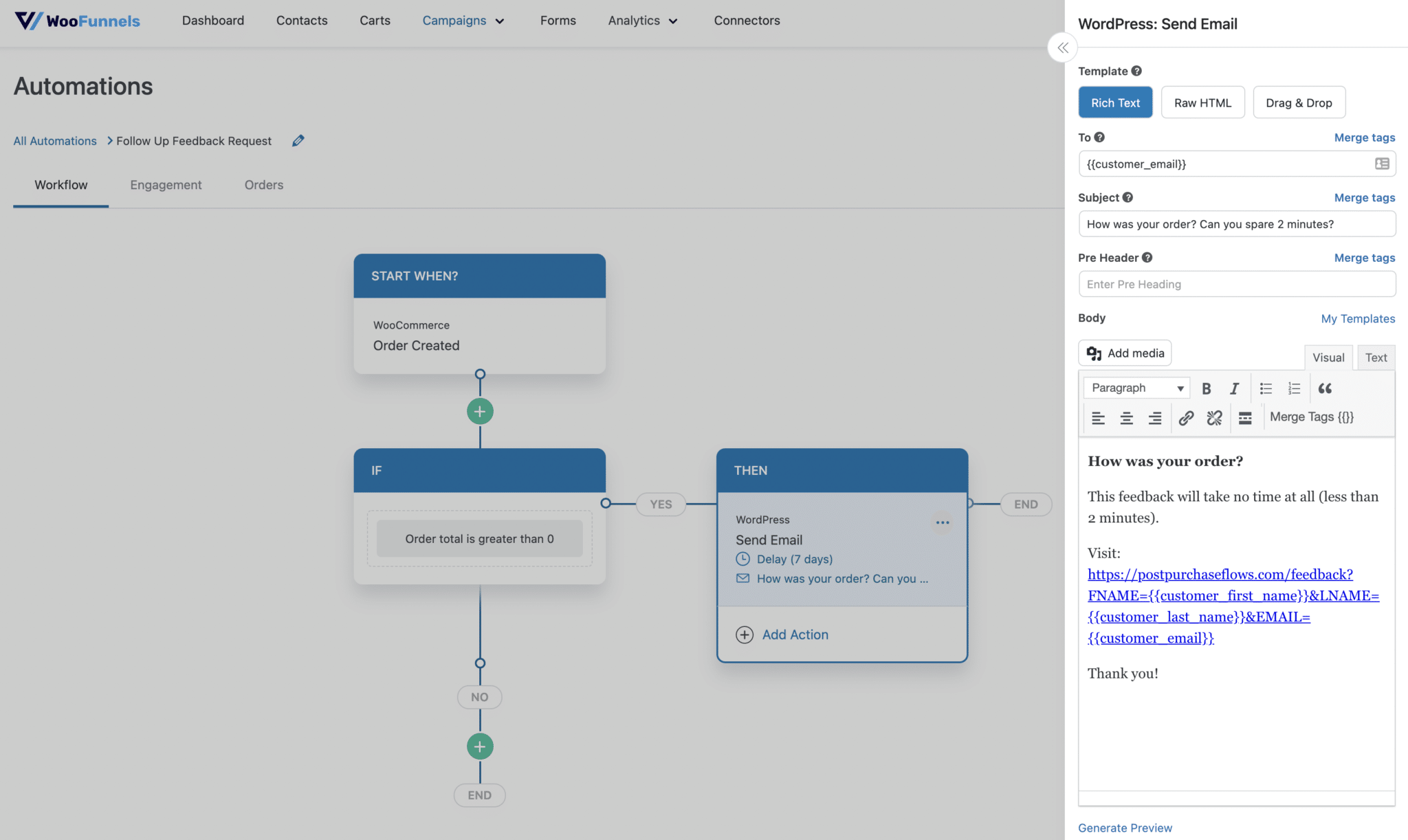
Task: Click the Generate Preview link
Action: point(1125,828)
